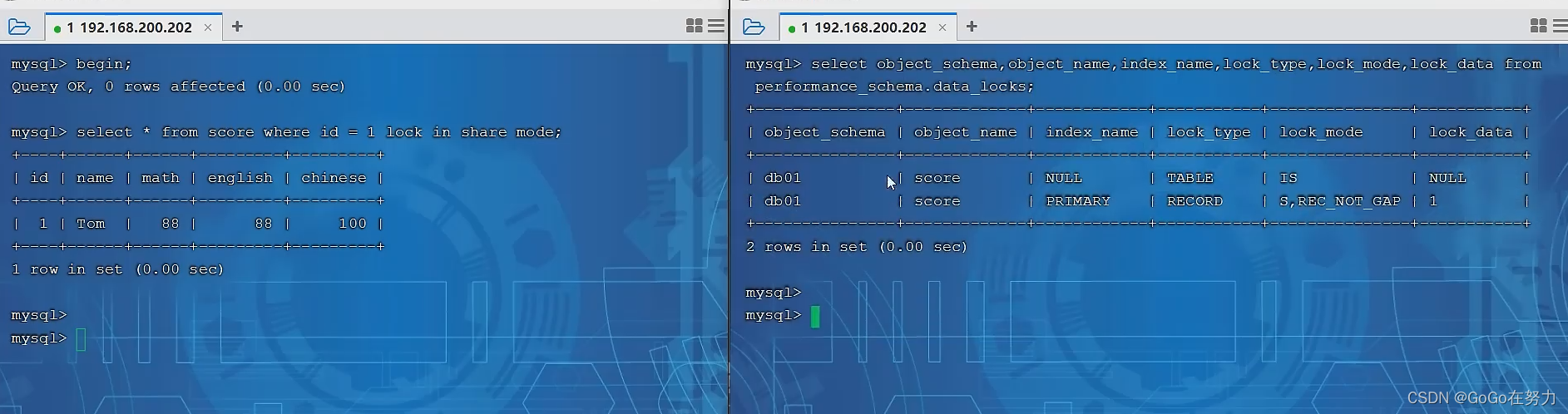Click the right terminal green cursor
1568x414 pixels.
click(x=815, y=317)
